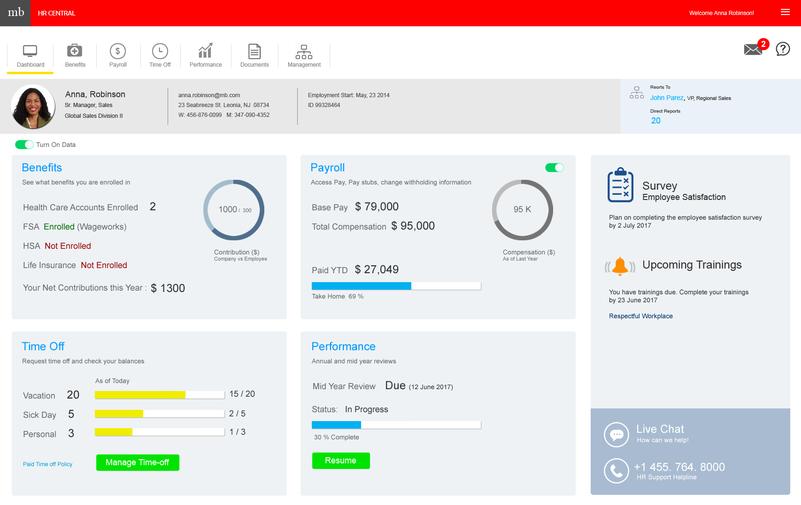
Task: Open the hamburger menu in header
Action: point(784,12)
